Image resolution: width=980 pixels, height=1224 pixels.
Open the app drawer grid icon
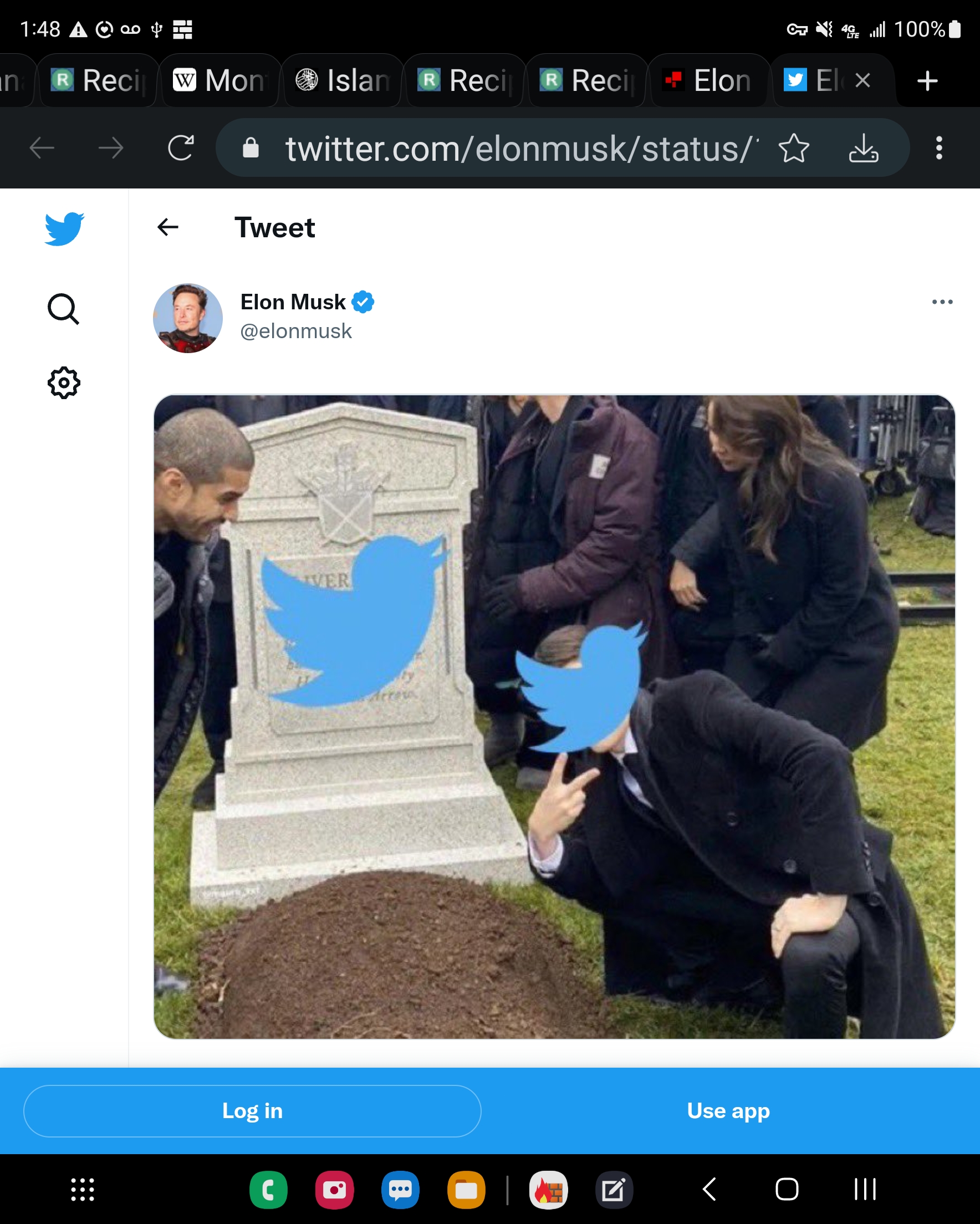83,1190
